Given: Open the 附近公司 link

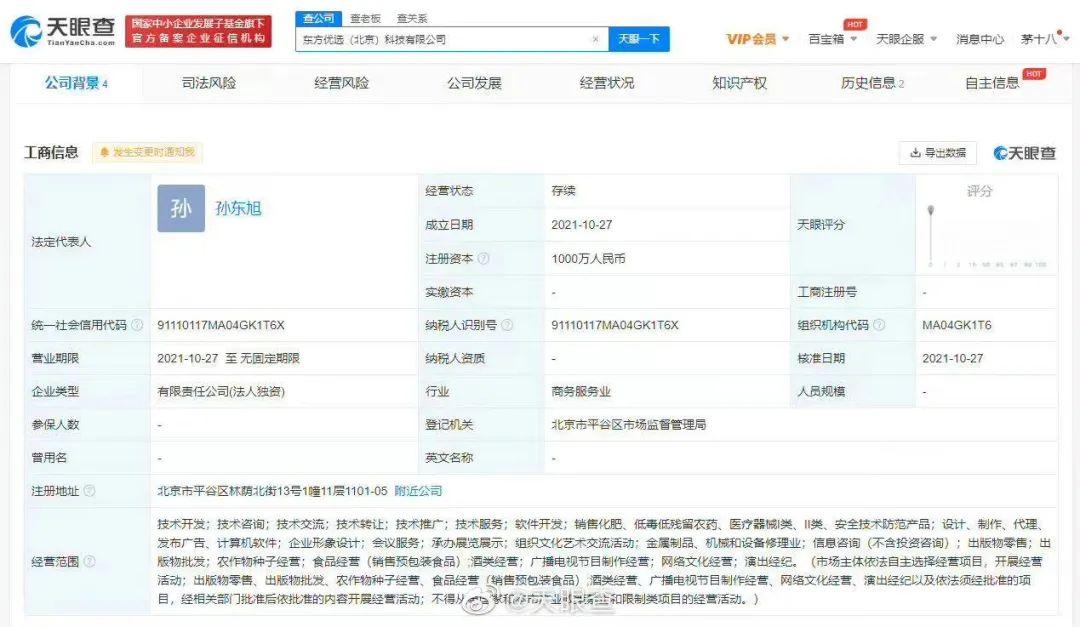Looking at the screenshot, I should pos(417,491).
